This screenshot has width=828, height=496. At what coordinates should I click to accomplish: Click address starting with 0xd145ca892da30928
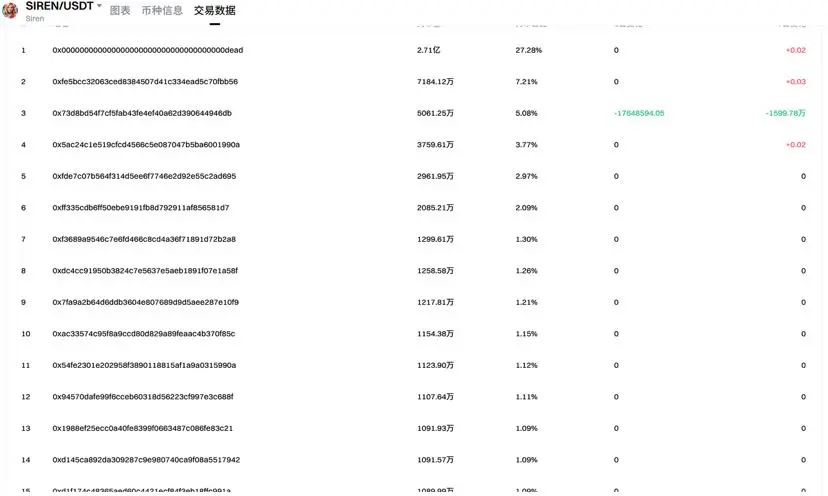(x=146, y=460)
